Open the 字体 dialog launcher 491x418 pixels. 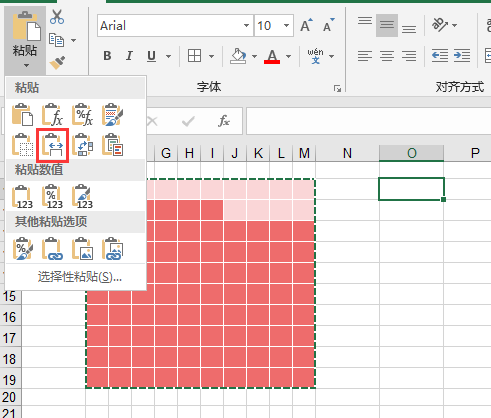coord(337,88)
